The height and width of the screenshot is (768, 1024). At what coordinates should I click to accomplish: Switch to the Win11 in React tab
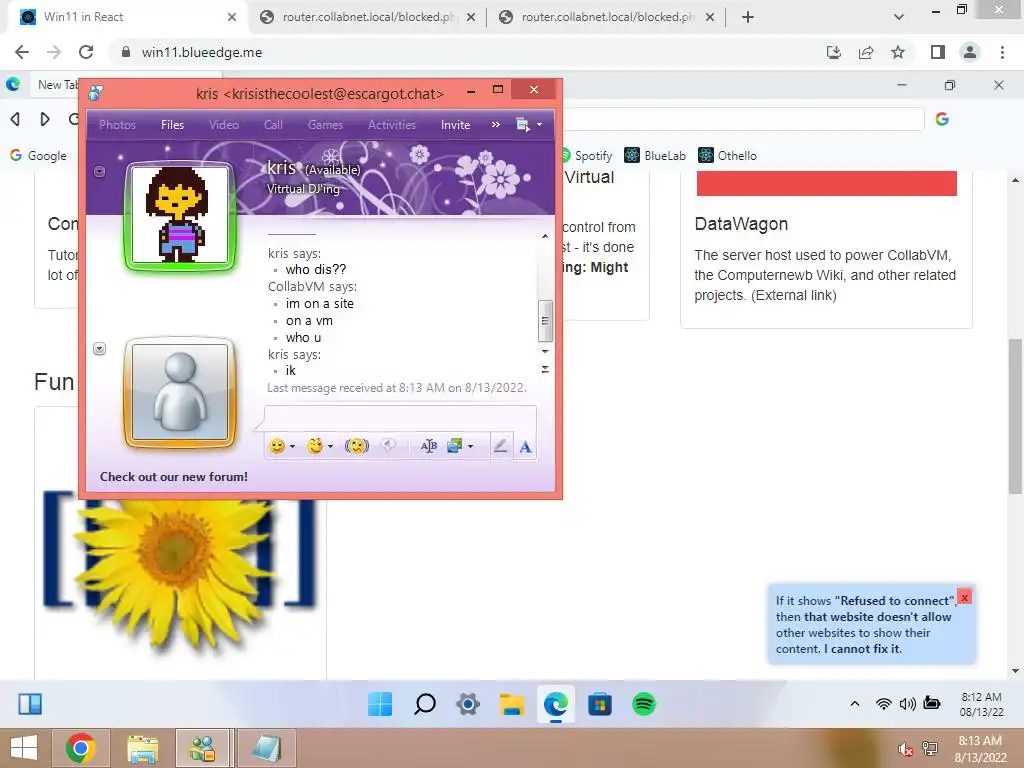coord(124,17)
